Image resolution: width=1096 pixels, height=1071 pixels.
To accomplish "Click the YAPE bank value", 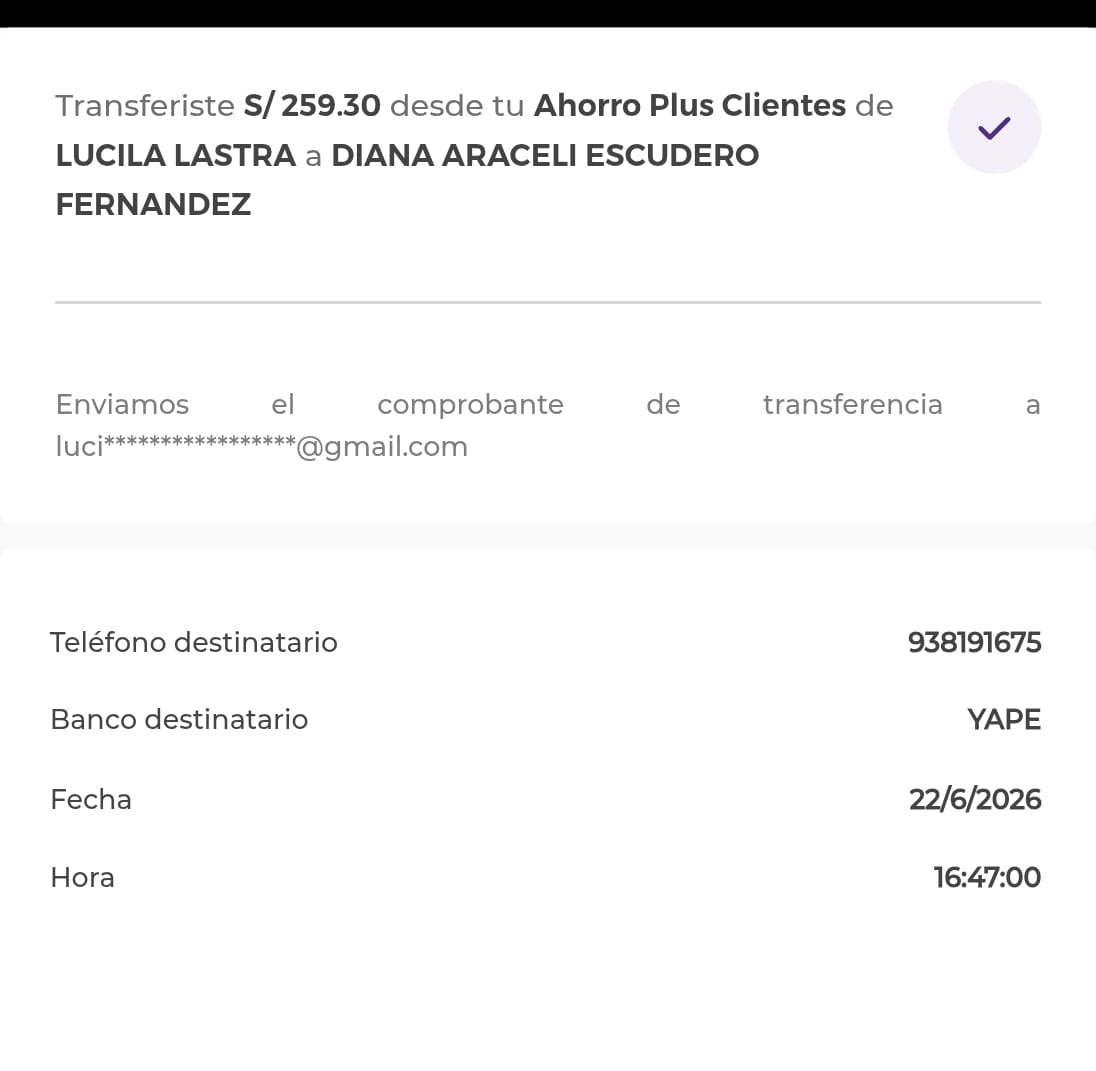I will 1004,719.
